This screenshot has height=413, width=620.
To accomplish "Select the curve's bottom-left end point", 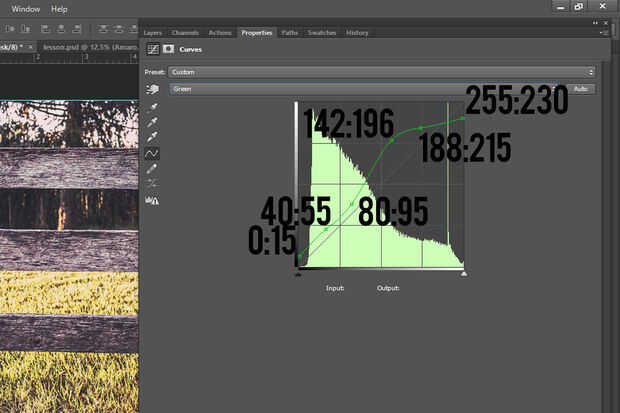I will point(299,257).
